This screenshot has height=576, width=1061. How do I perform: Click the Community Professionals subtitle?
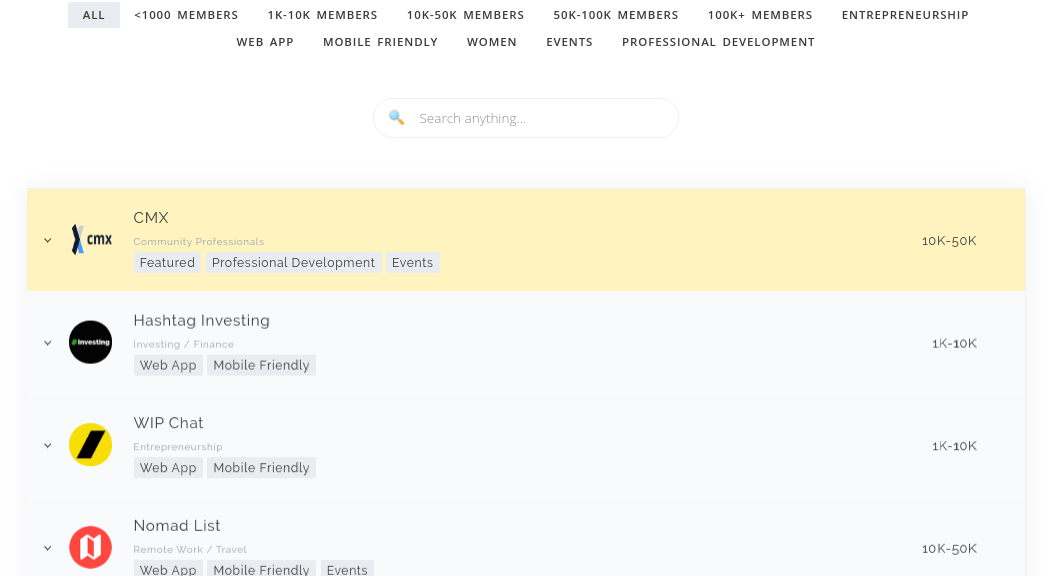[x=199, y=242]
